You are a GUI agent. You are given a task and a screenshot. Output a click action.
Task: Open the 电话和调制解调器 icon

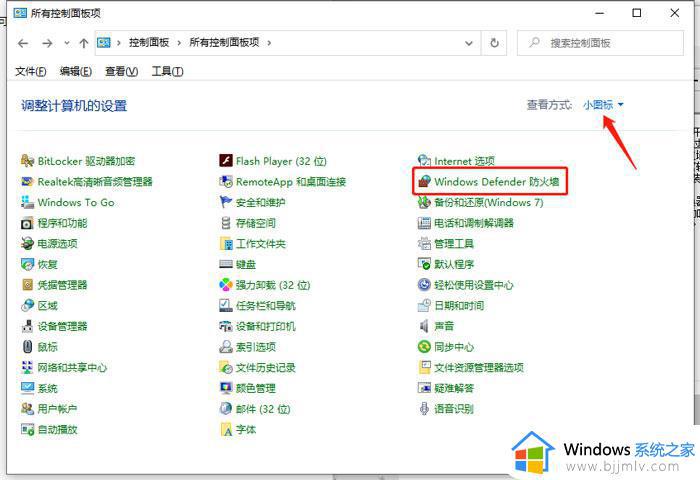coord(424,223)
